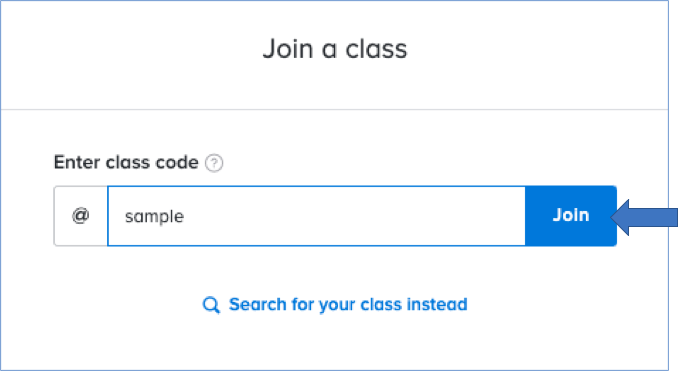Click empty space right of sample text
This screenshot has width=678, height=371.
pos(355,216)
